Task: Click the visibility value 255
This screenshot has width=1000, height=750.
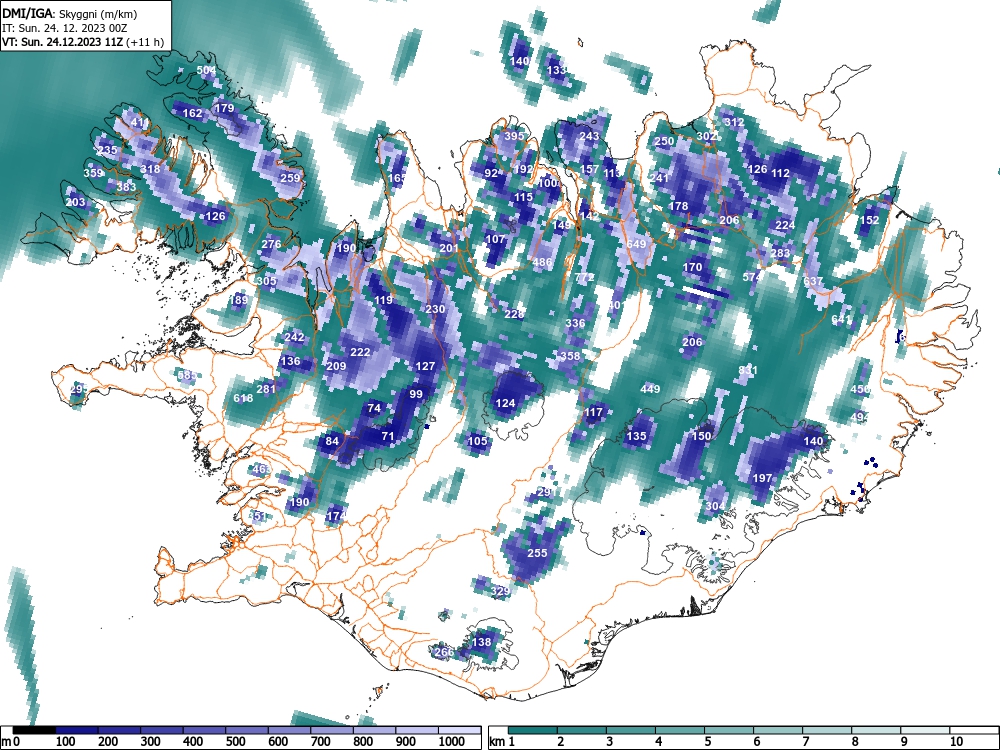Action: tap(537, 553)
